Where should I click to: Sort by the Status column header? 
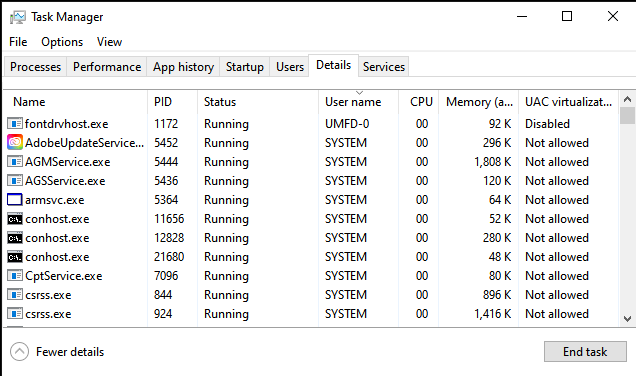coord(258,102)
